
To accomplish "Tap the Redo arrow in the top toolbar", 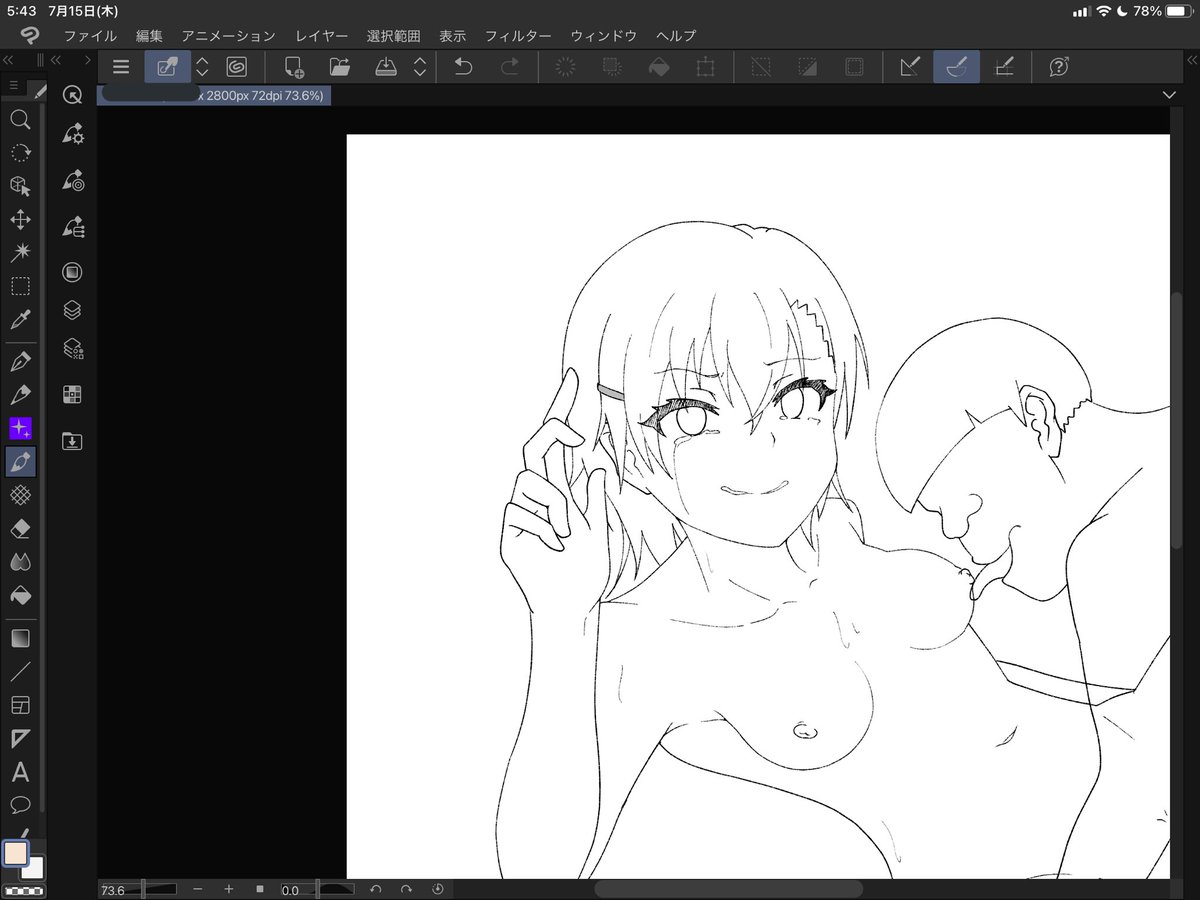I will (509, 67).
